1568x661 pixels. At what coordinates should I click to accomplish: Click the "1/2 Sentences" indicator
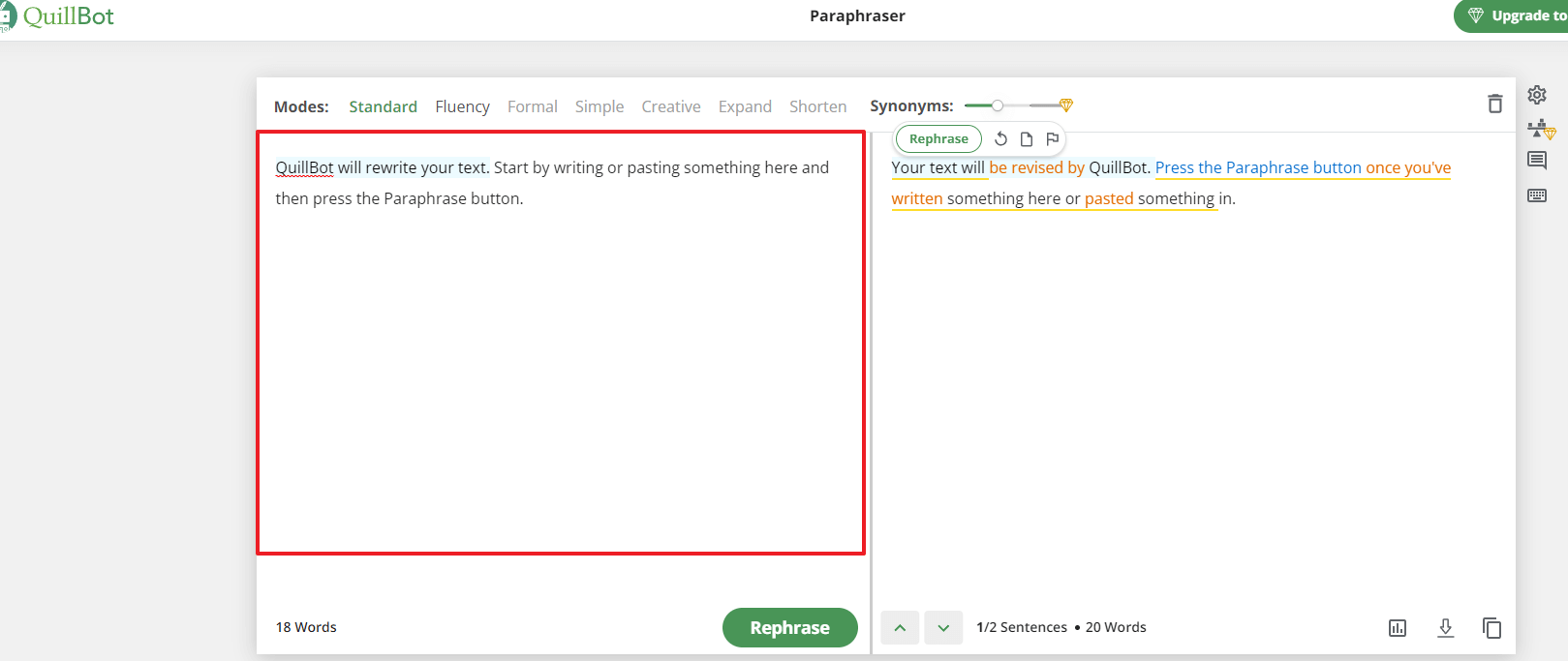click(x=1022, y=627)
